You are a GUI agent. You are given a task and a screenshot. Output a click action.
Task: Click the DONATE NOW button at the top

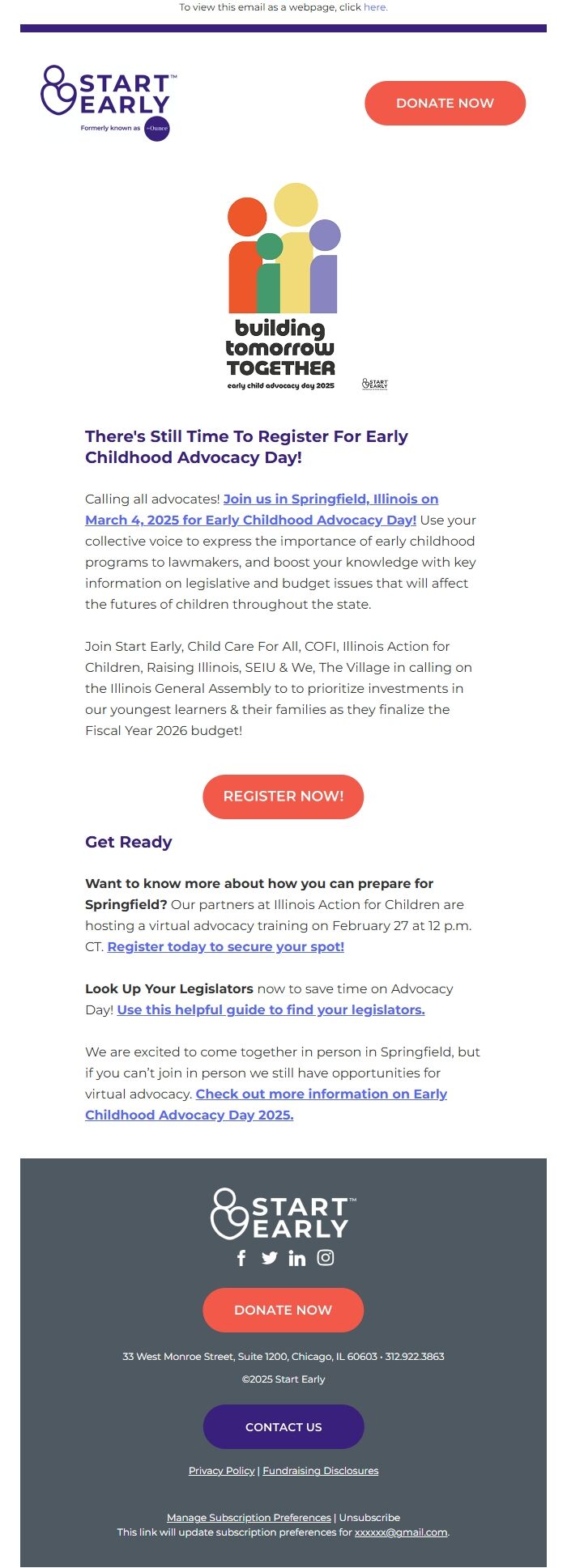(446, 103)
